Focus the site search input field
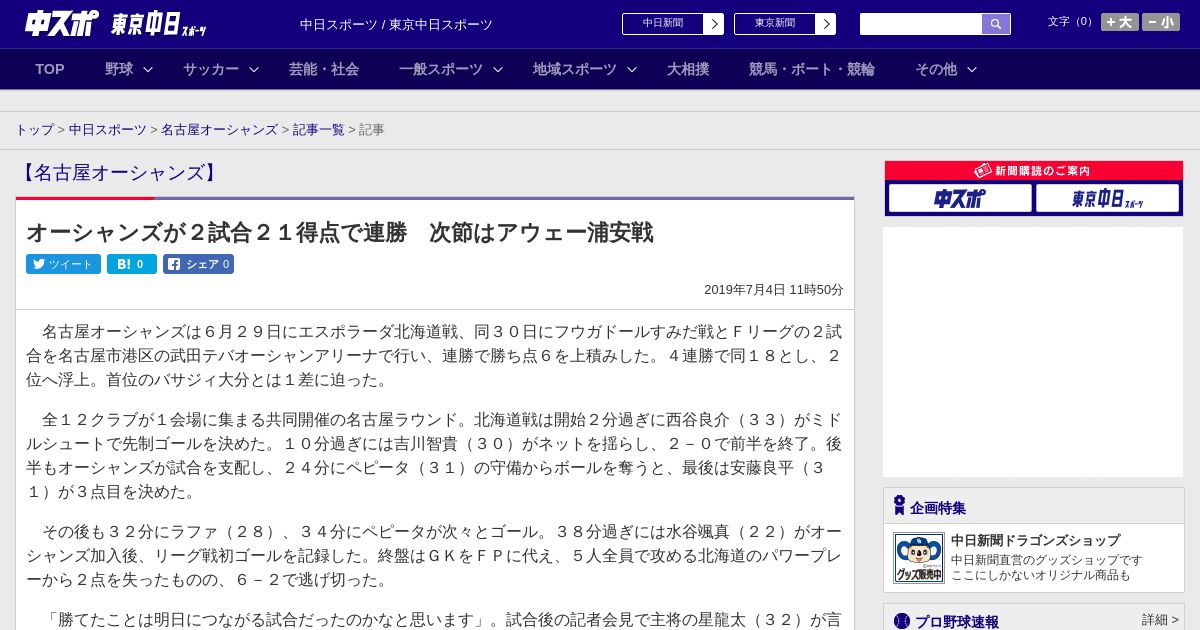The height and width of the screenshot is (630, 1200). tap(921, 24)
